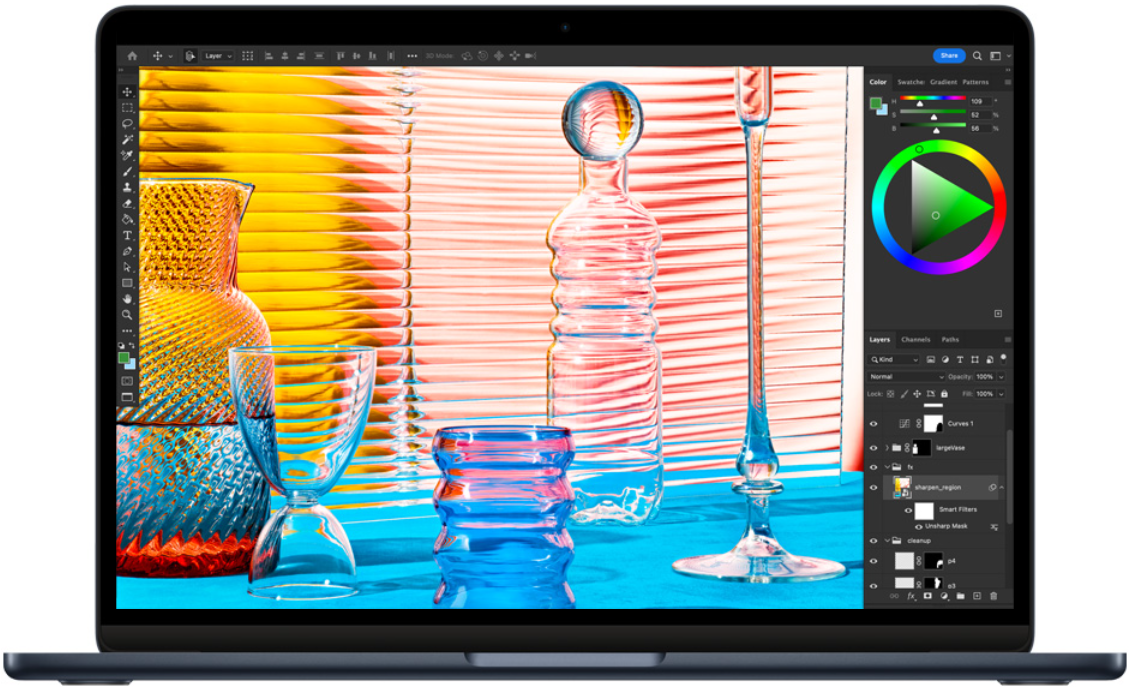Viewport: 1129px width, 690px height.
Task: Toggle the Auto-Select checkbox icon
Action: [190, 55]
